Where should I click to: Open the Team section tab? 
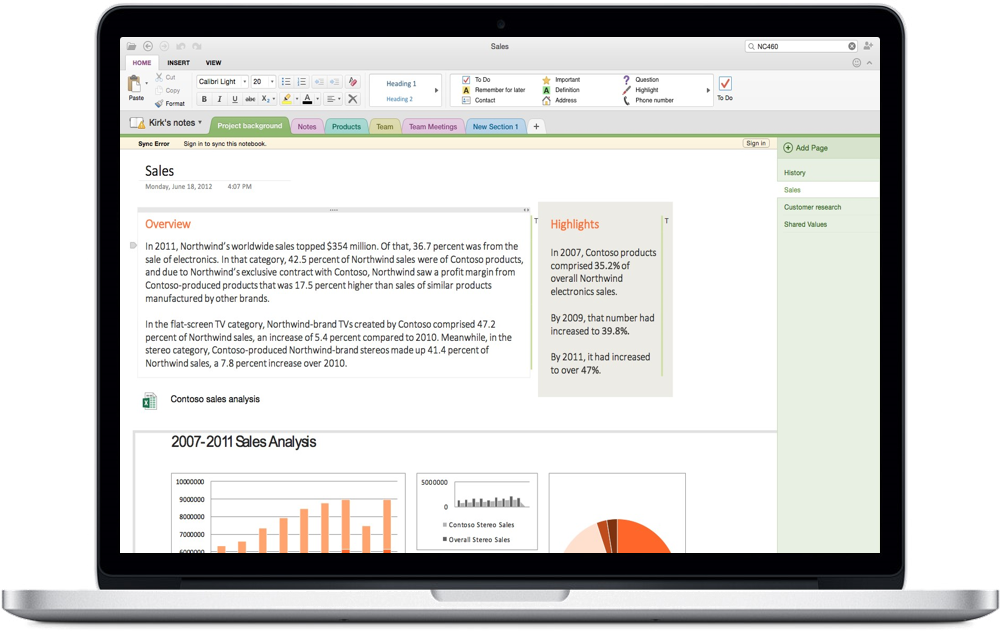point(384,127)
